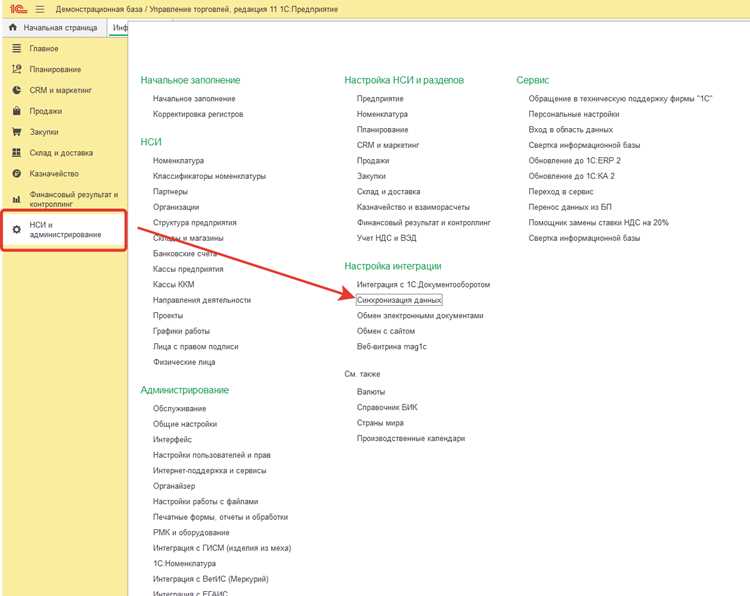
Task: Click the home icon on Начальная страница
Action: [13, 27]
